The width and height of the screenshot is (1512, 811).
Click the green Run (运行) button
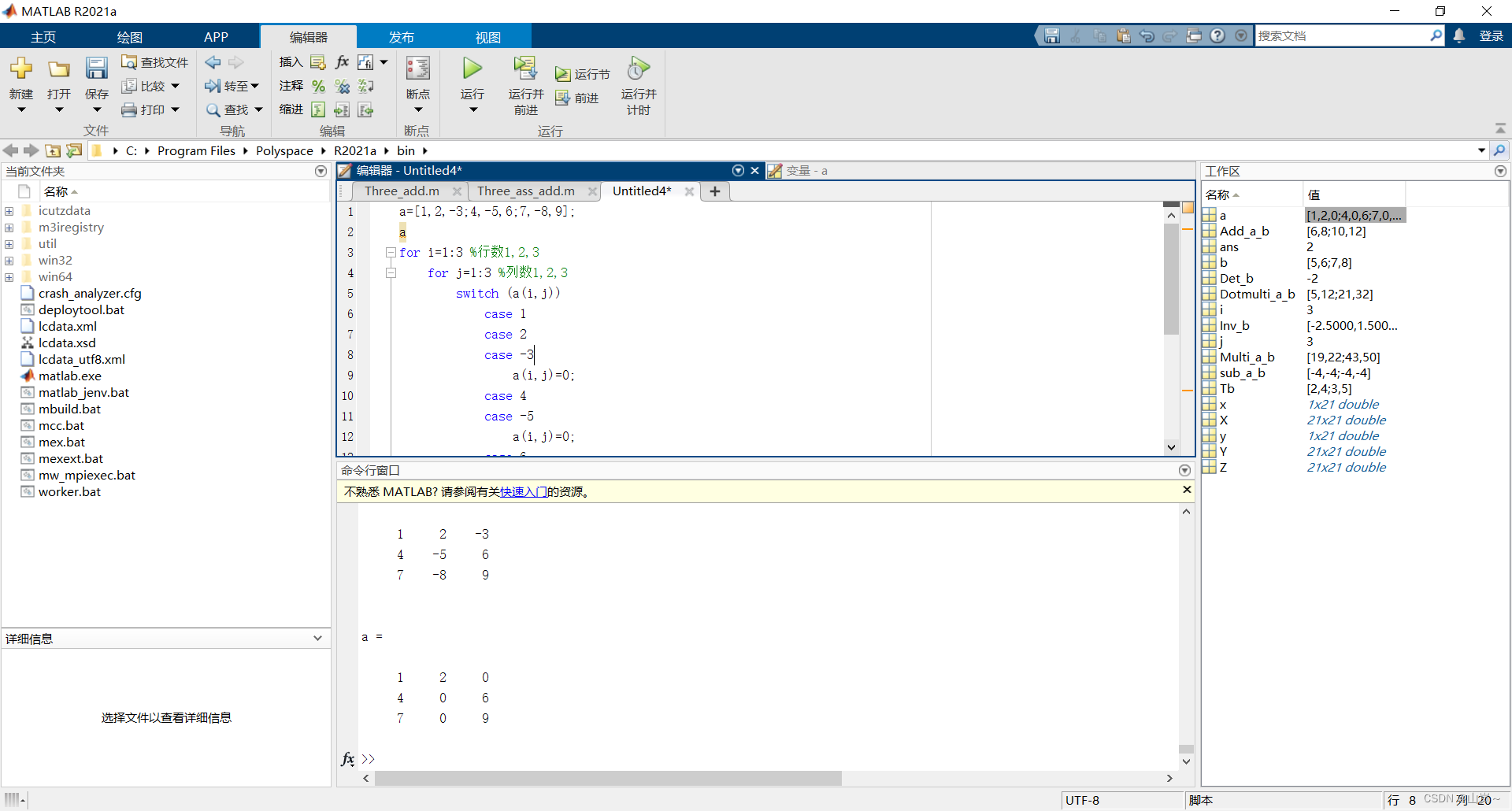click(x=472, y=69)
